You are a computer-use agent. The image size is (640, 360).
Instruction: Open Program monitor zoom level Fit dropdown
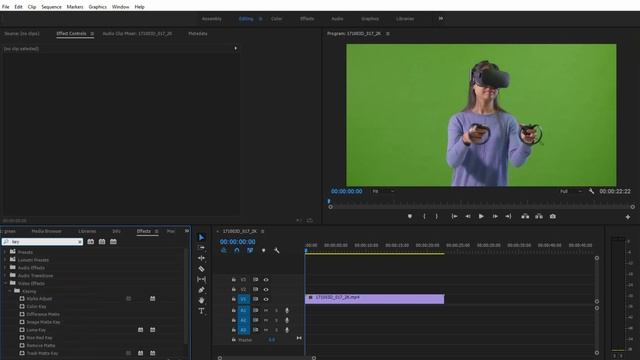coord(383,191)
